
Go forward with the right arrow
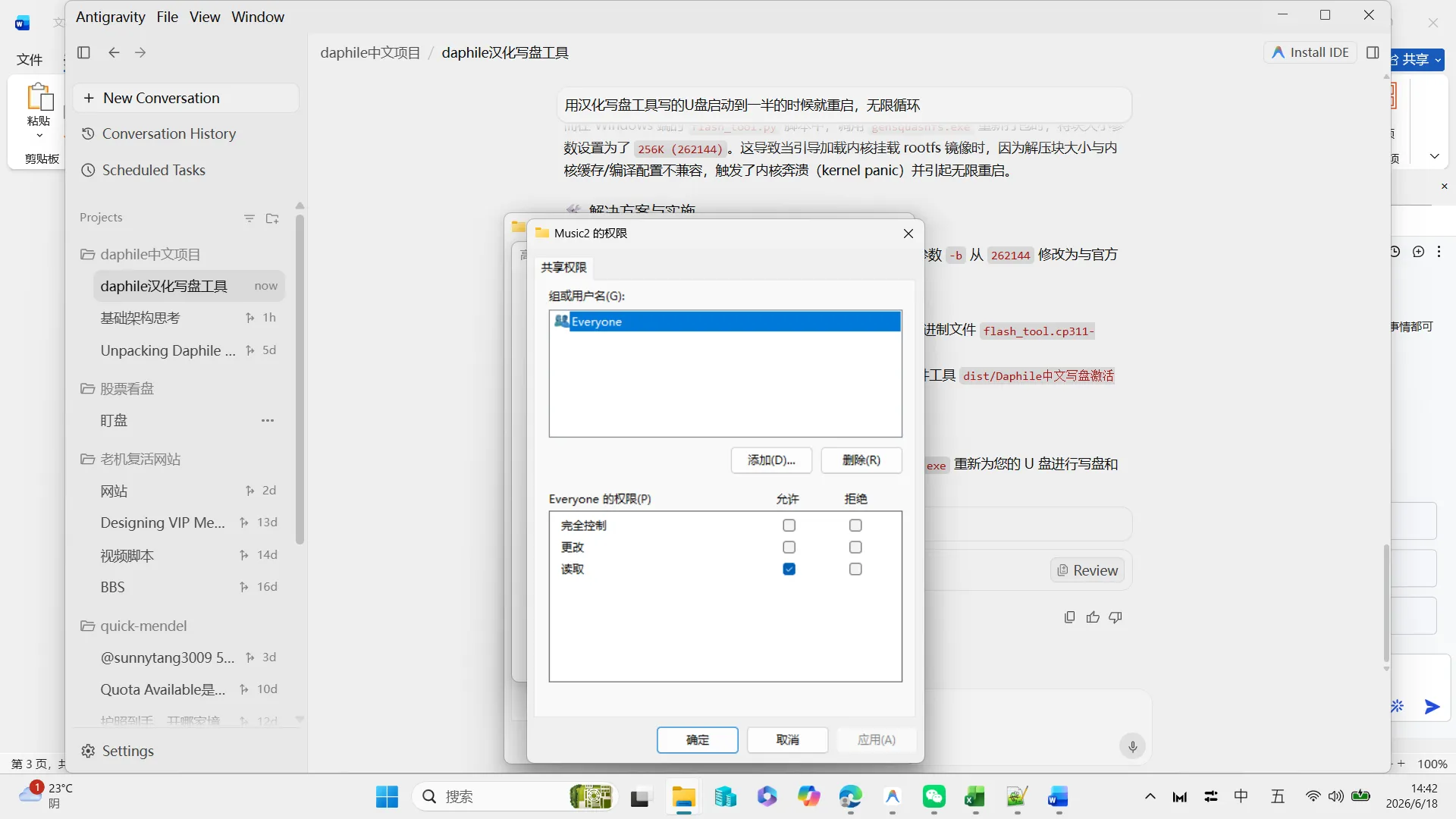pyautogui.click(x=140, y=52)
